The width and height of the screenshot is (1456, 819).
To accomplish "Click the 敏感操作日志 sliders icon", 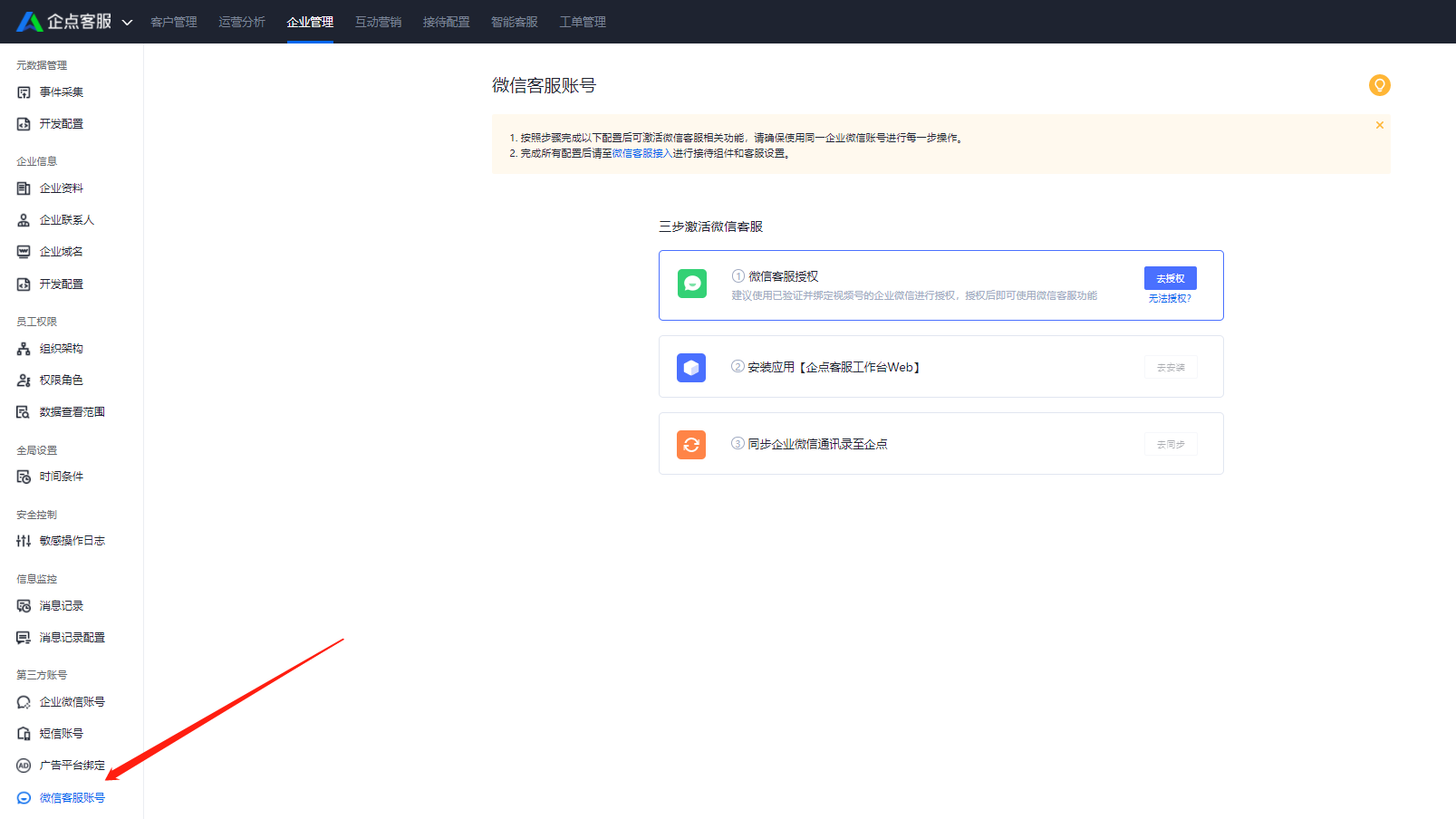I will click(24, 541).
